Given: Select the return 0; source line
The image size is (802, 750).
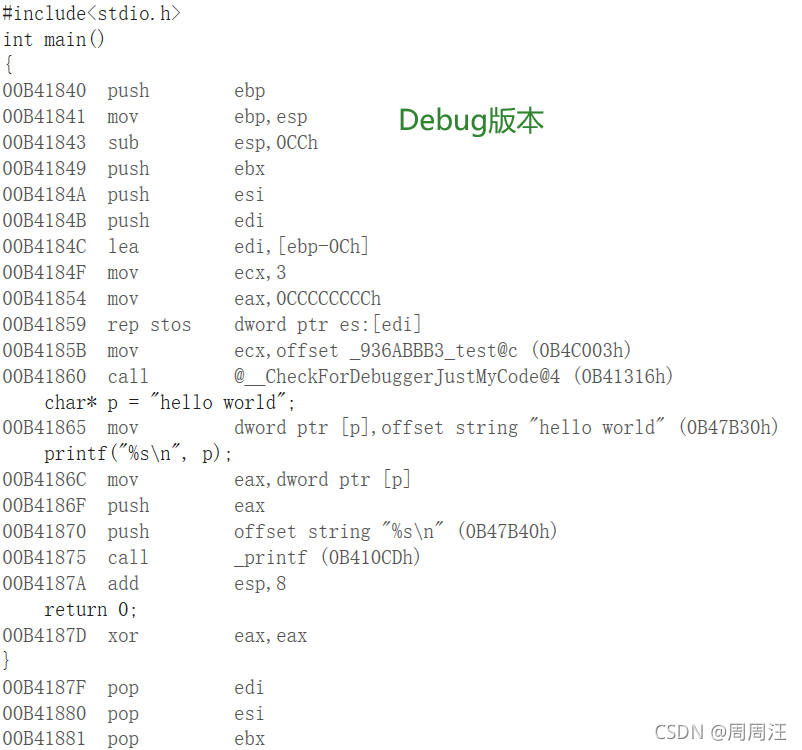Looking at the screenshot, I should click(x=91, y=610).
